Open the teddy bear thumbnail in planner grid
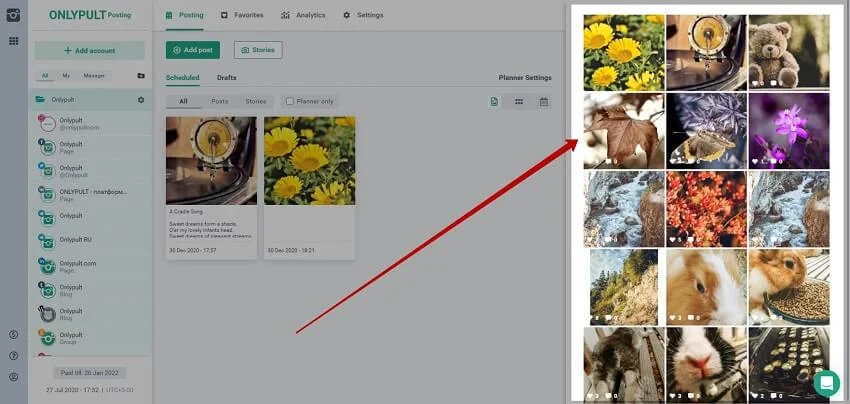 tap(788, 52)
